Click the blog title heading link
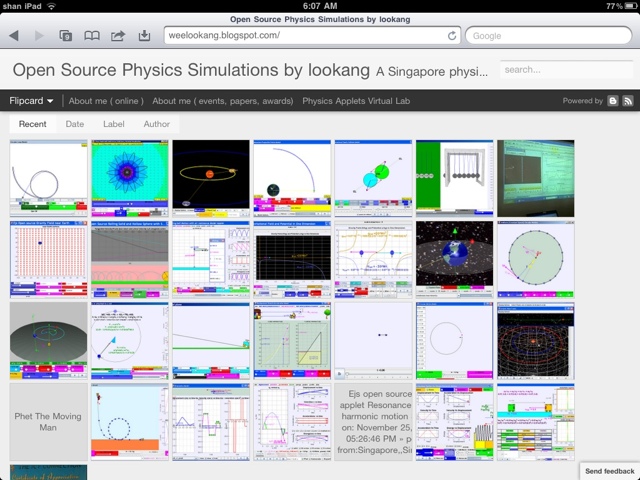 pos(191,70)
